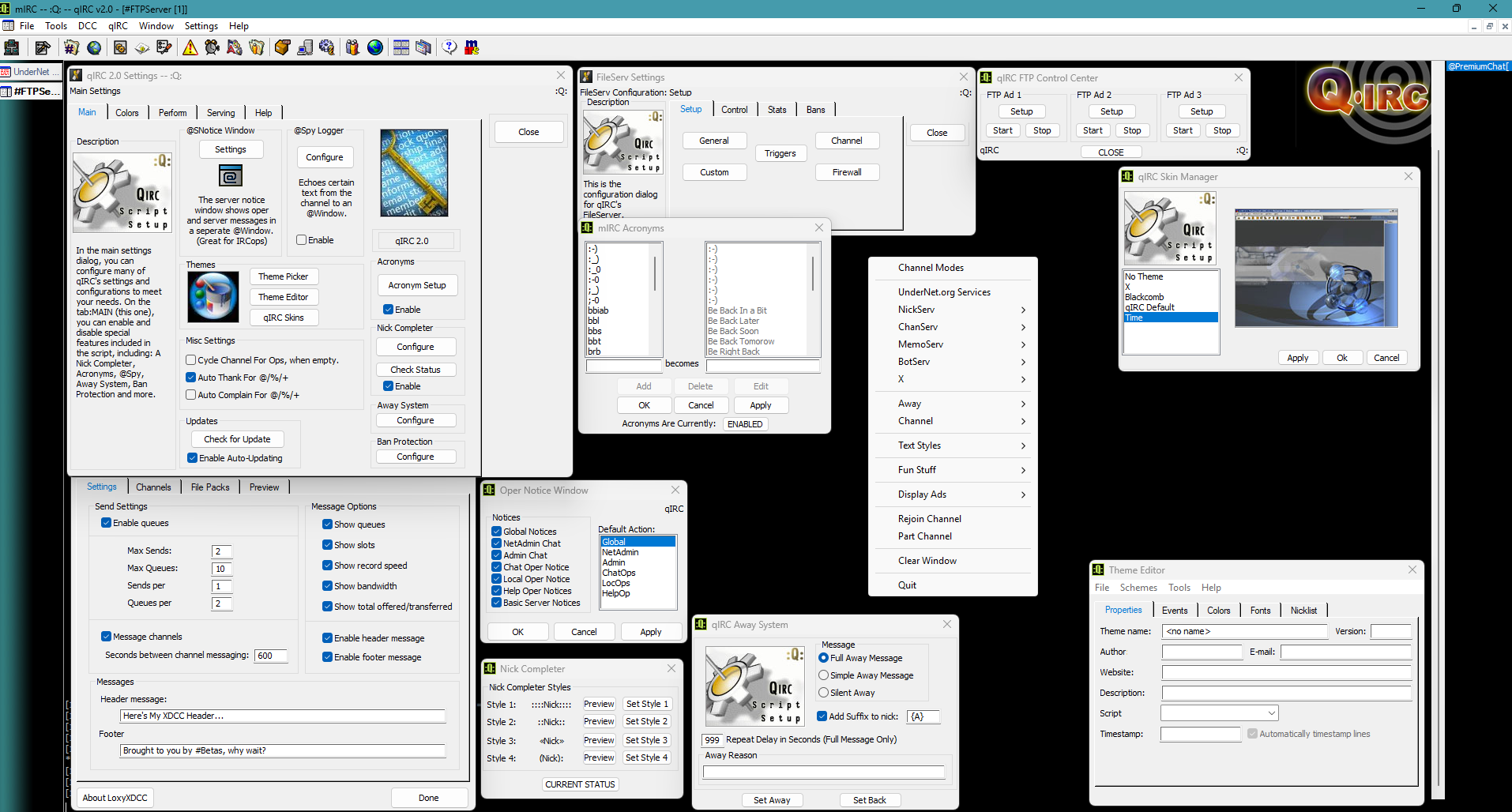Toggle Enable Auto-Updating checkbox

[x=192, y=458]
